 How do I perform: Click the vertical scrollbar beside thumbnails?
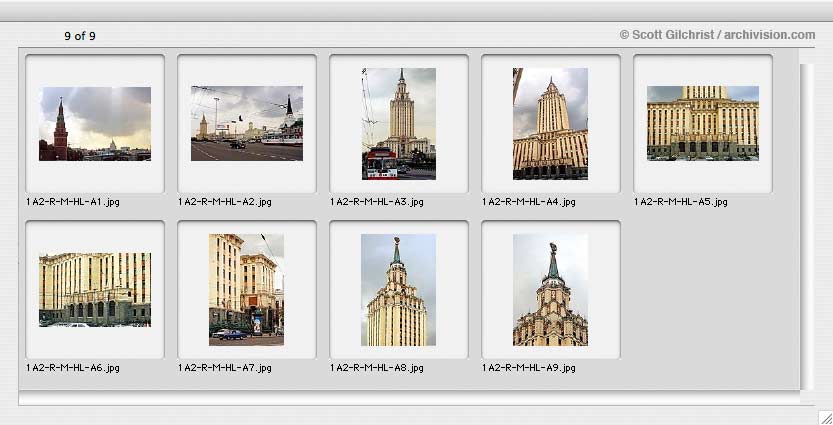[x=806, y=227]
